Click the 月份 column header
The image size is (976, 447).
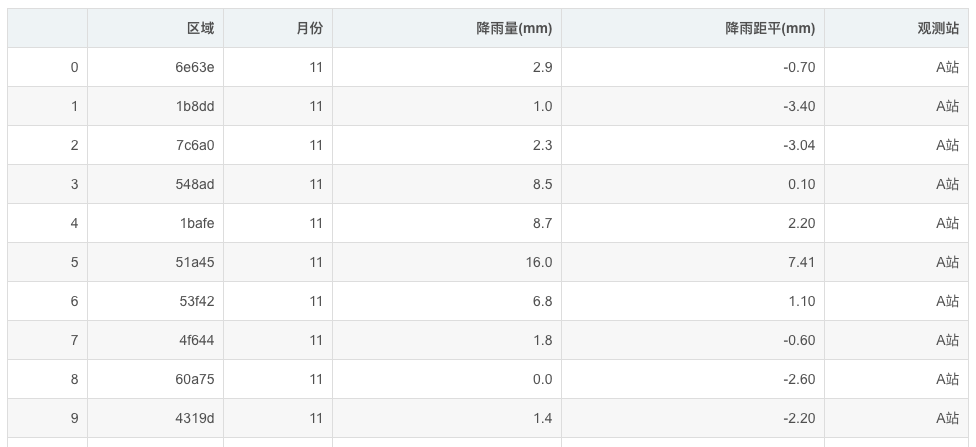[278, 28]
